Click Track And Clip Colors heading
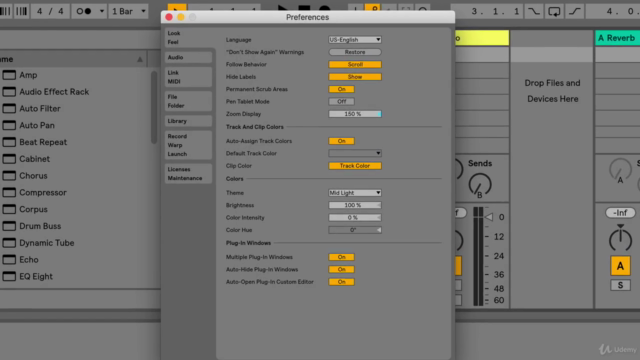The width and height of the screenshot is (640, 360). pos(255,127)
